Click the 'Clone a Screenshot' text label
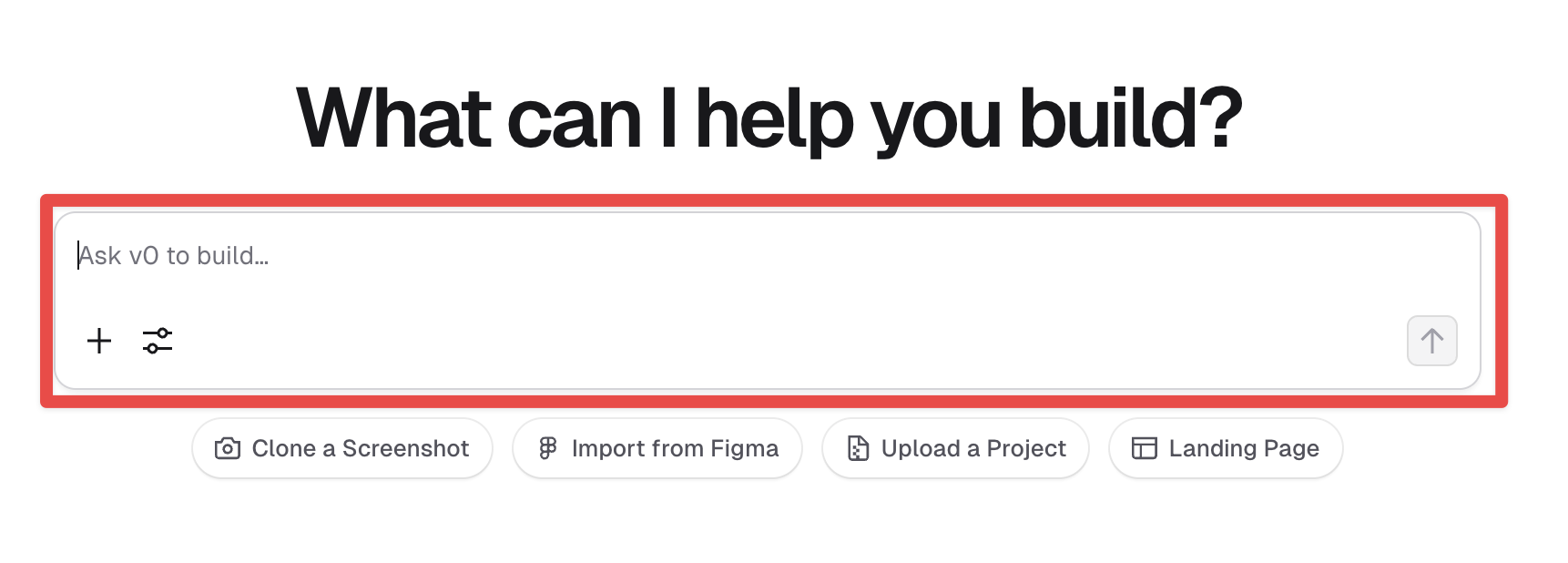 361,448
